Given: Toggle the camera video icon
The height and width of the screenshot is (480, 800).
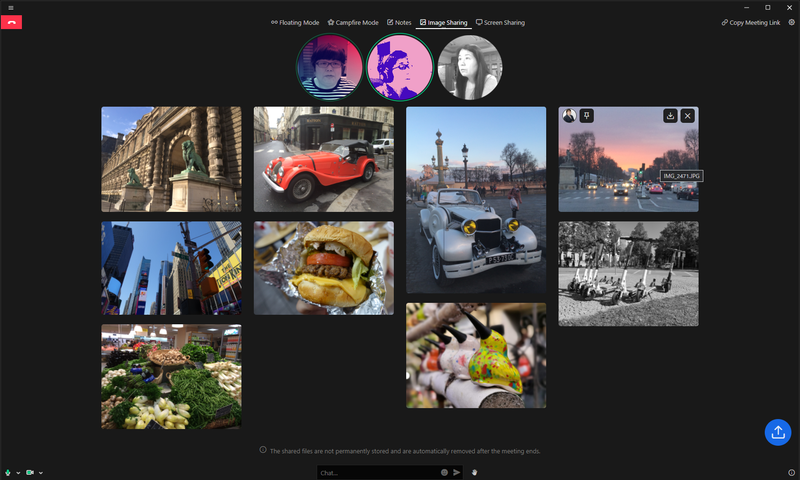Looking at the screenshot, I should click(x=30, y=473).
